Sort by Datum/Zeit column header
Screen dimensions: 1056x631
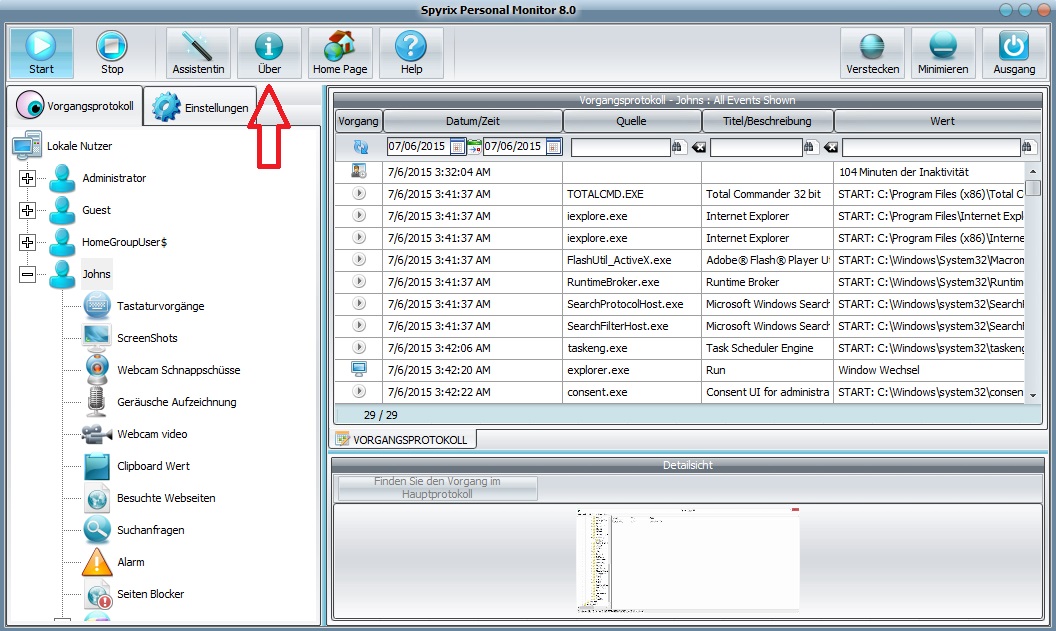(x=473, y=121)
